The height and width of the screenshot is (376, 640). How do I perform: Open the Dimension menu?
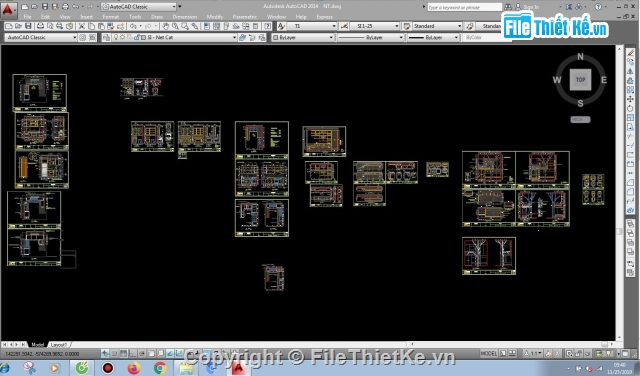click(184, 17)
